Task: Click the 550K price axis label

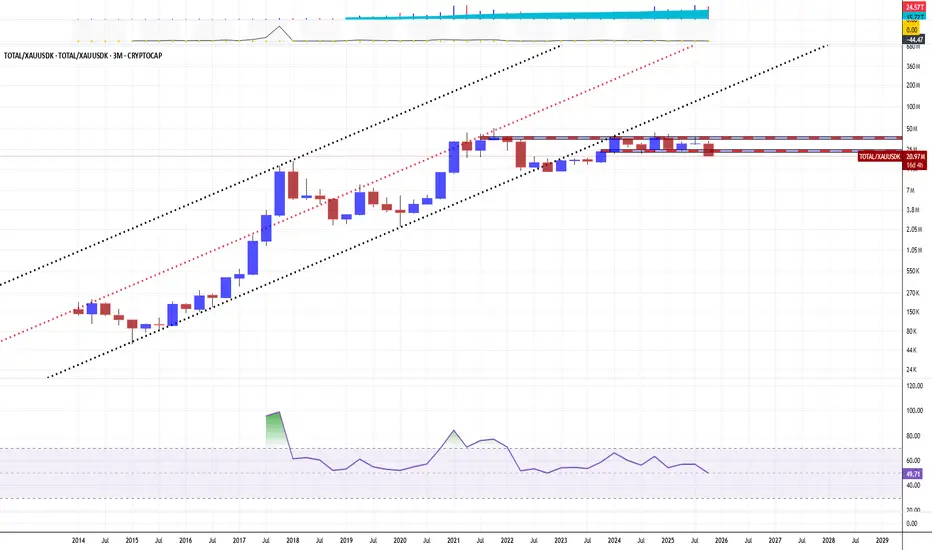Action: click(913, 271)
